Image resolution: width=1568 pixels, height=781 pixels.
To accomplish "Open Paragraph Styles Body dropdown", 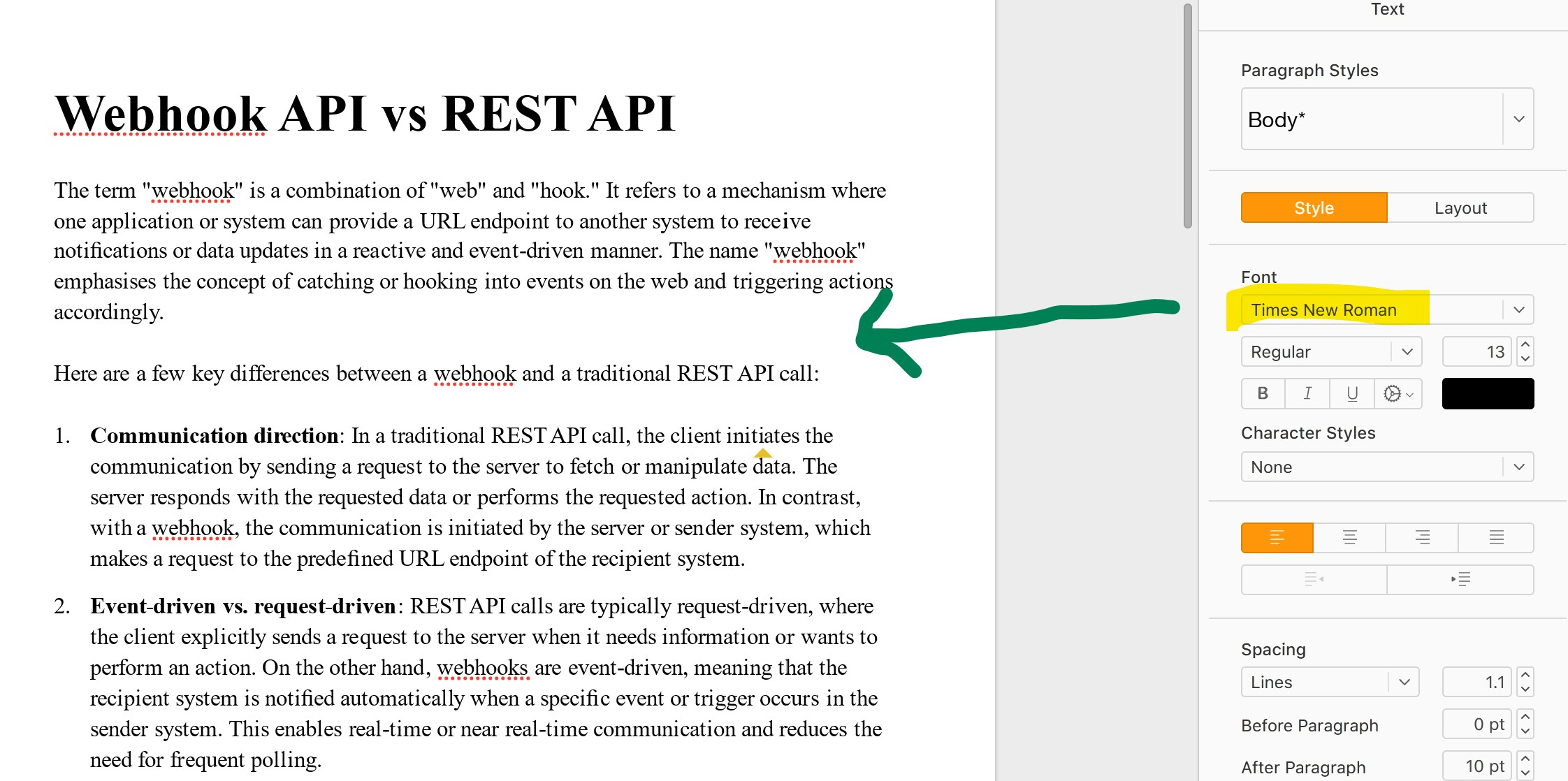I will point(1518,119).
